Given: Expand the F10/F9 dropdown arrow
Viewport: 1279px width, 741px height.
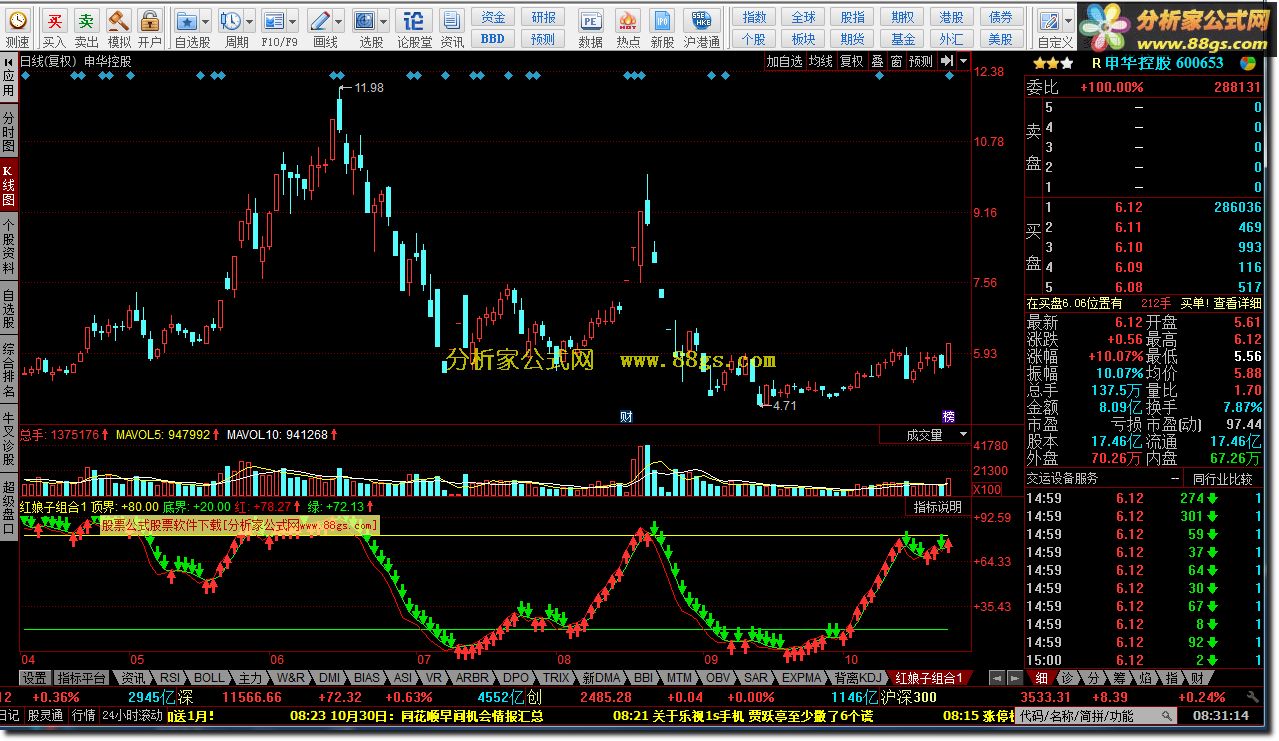Looking at the screenshot, I should [292, 21].
